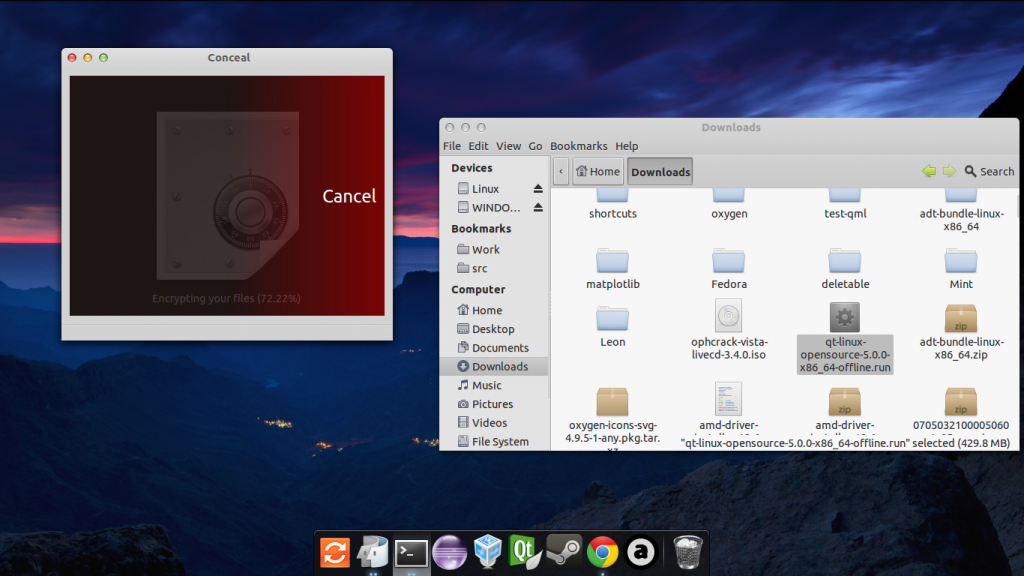This screenshot has height=576, width=1024.
Task: Navigate to Home in the path bar
Action: point(598,171)
